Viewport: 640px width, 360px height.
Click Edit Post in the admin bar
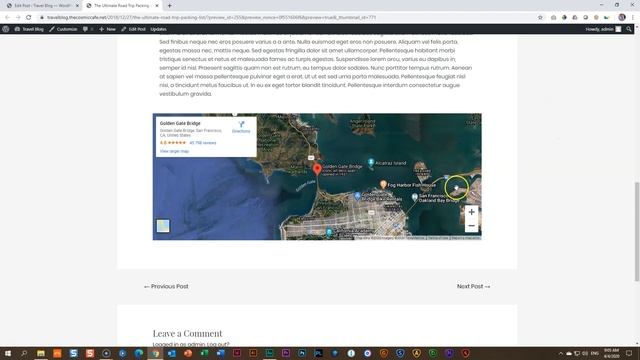click(x=133, y=29)
